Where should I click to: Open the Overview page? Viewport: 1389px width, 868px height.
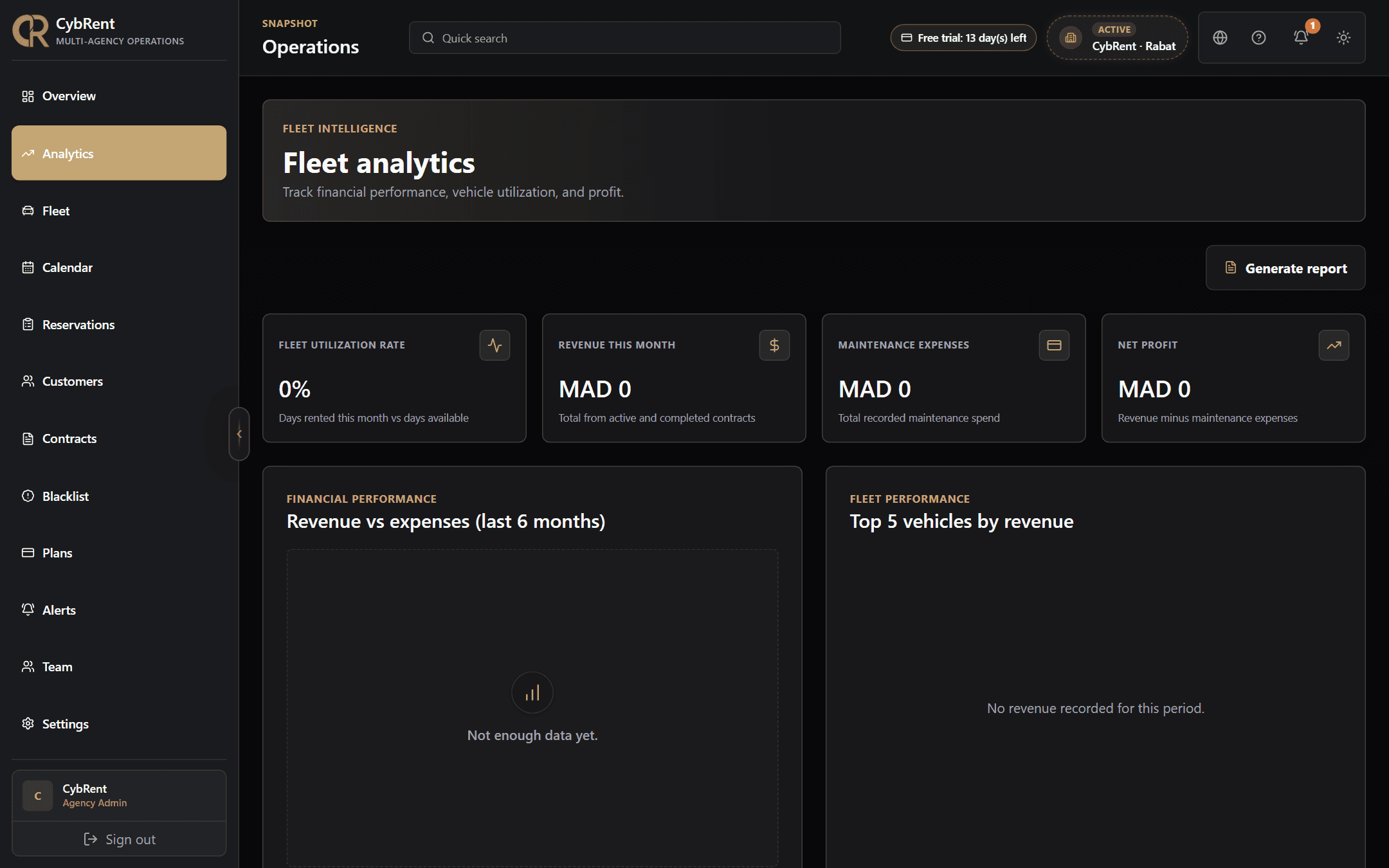(119, 96)
